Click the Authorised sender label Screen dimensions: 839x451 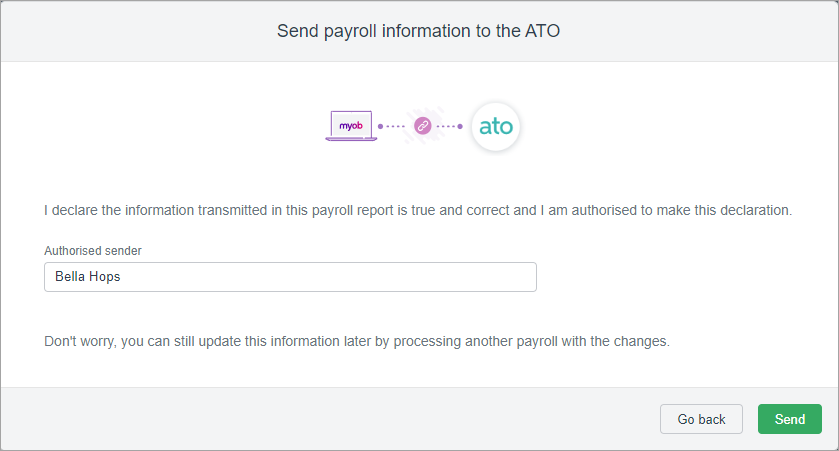[x=90, y=250]
